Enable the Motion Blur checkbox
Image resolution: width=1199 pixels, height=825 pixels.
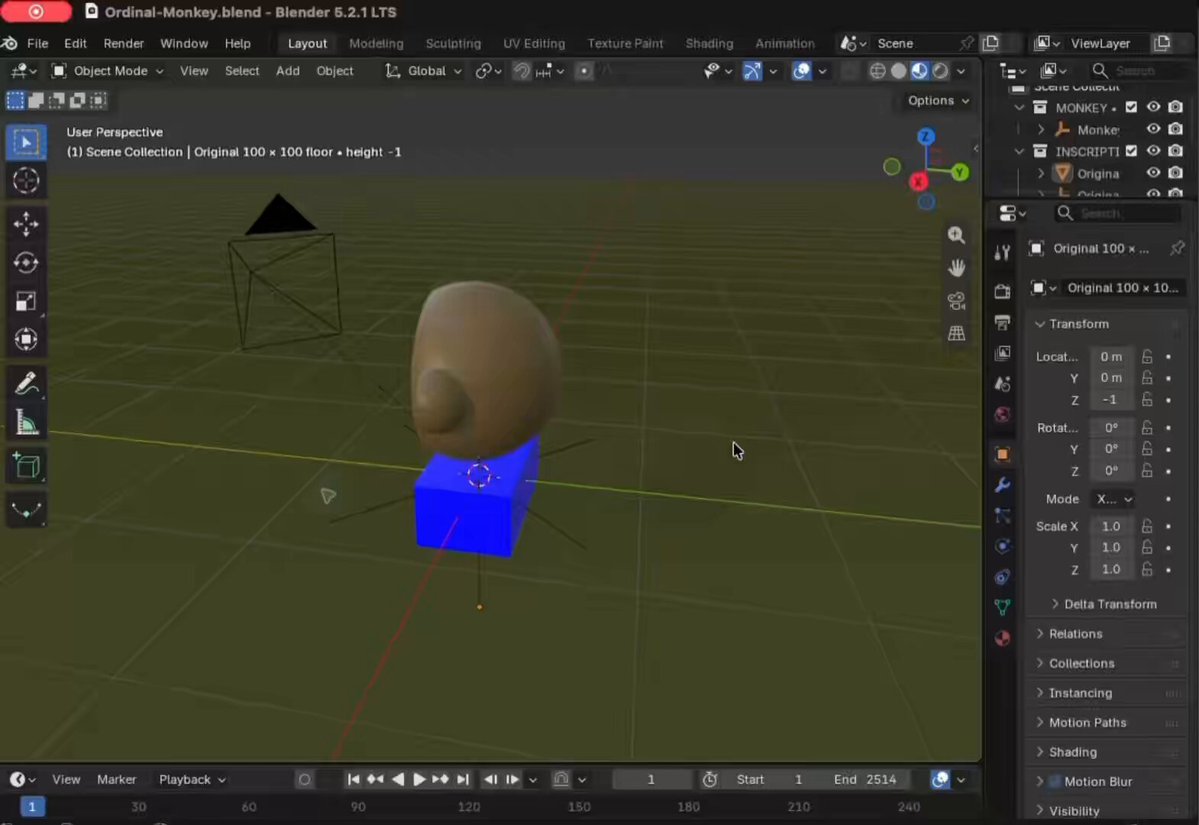point(1054,781)
